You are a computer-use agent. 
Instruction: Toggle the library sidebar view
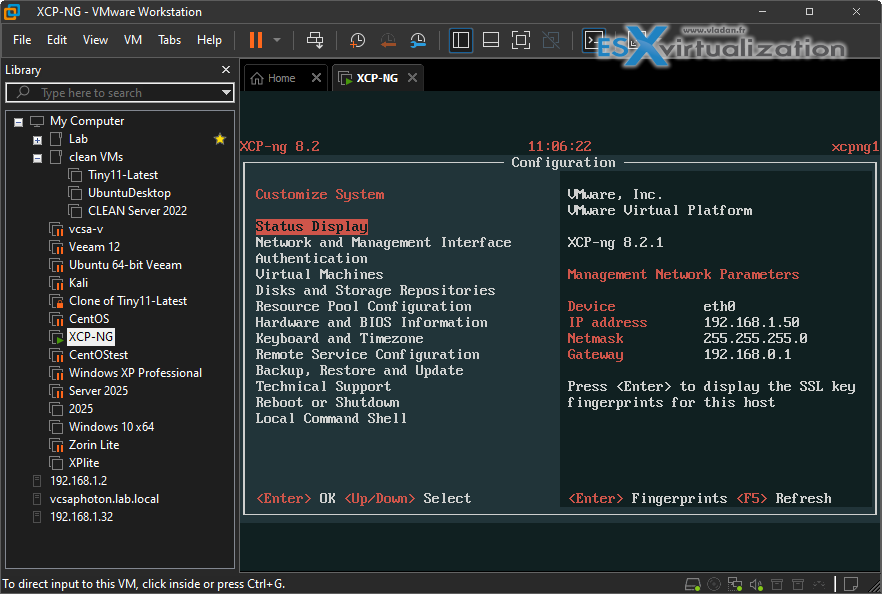[461, 40]
